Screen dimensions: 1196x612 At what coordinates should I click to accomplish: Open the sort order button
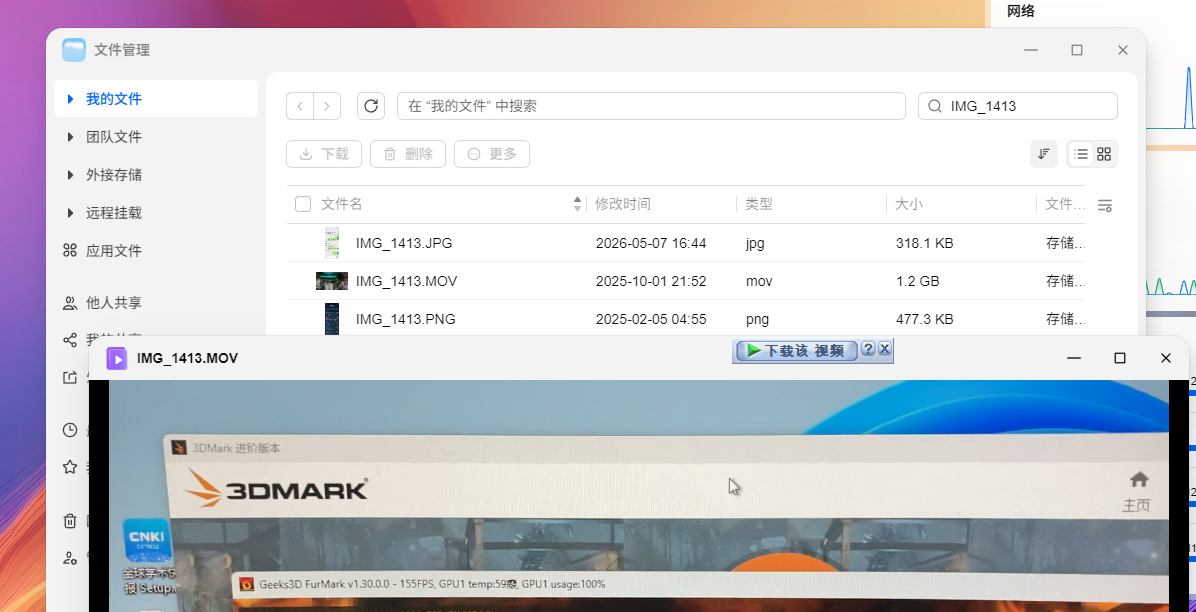tap(1043, 154)
